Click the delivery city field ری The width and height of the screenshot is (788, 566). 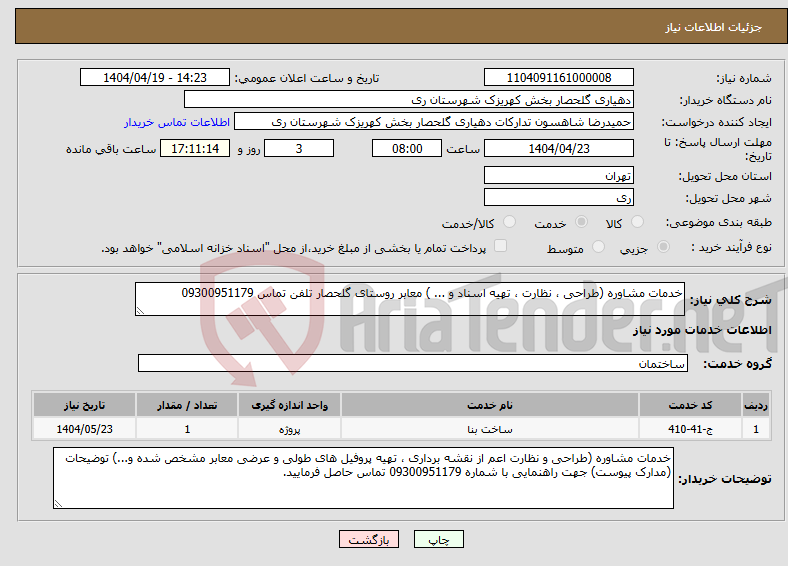pyautogui.click(x=559, y=197)
